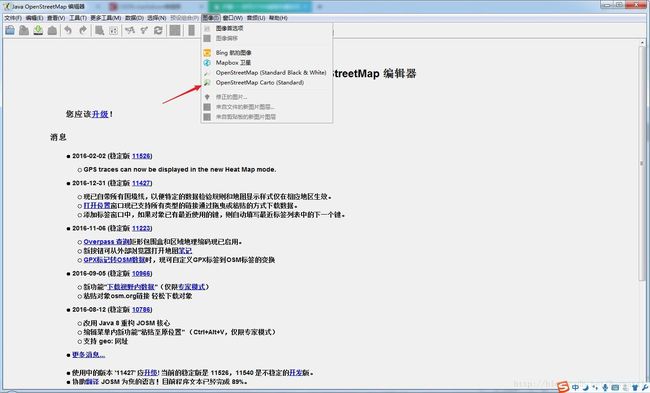Open the 文件(F) menu
Image resolution: width=650 pixels, height=393 pixels.
12,18
